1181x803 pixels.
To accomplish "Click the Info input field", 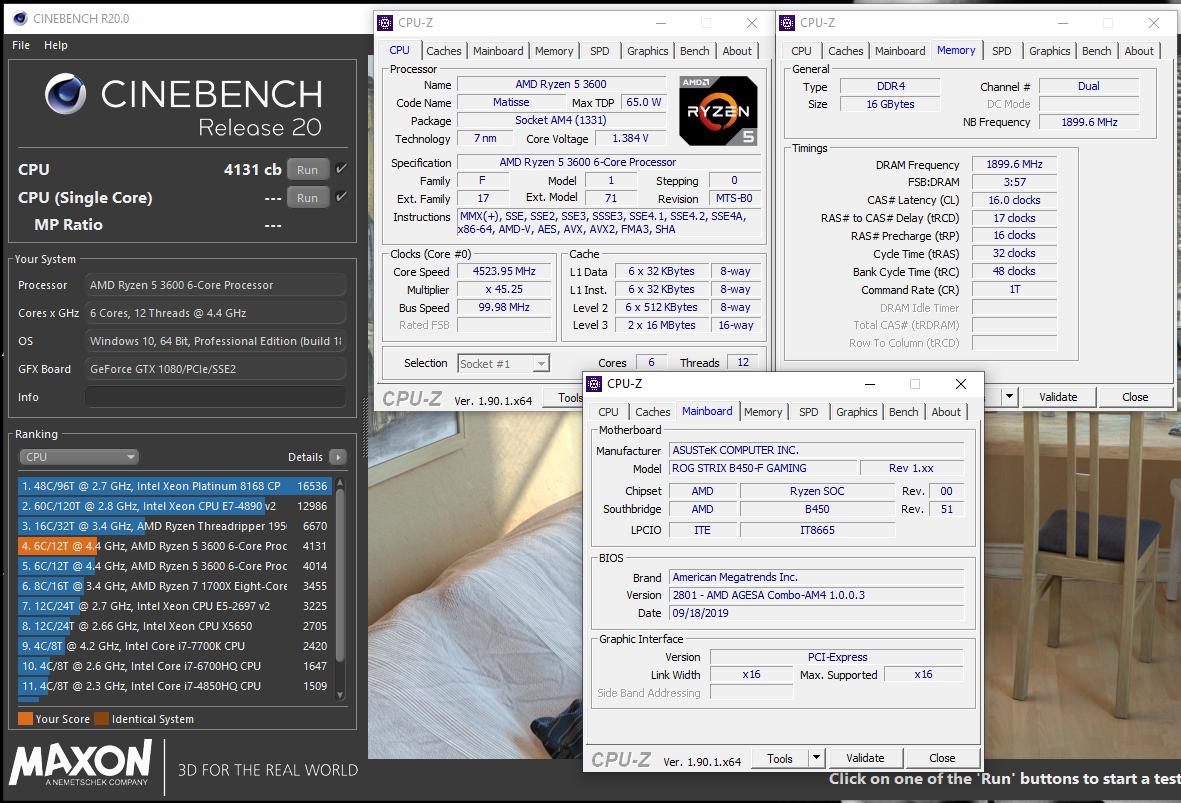I will [215, 397].
